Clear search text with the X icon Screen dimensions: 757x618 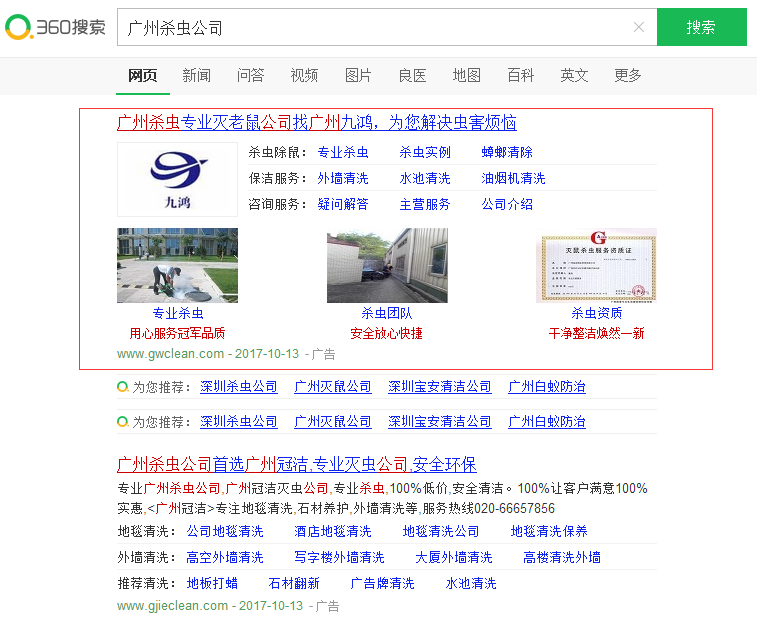(x=639, y=27)
